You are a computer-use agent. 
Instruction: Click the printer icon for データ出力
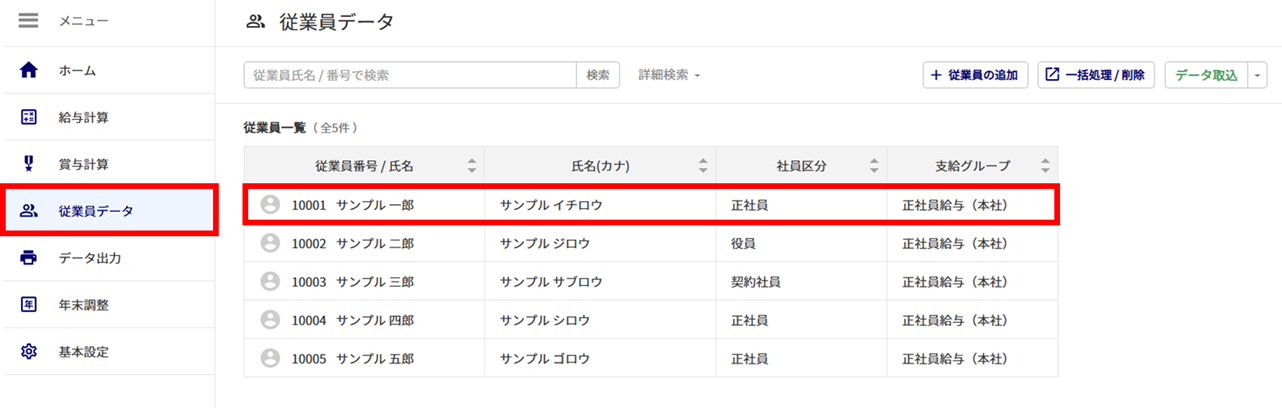[29, 258]
